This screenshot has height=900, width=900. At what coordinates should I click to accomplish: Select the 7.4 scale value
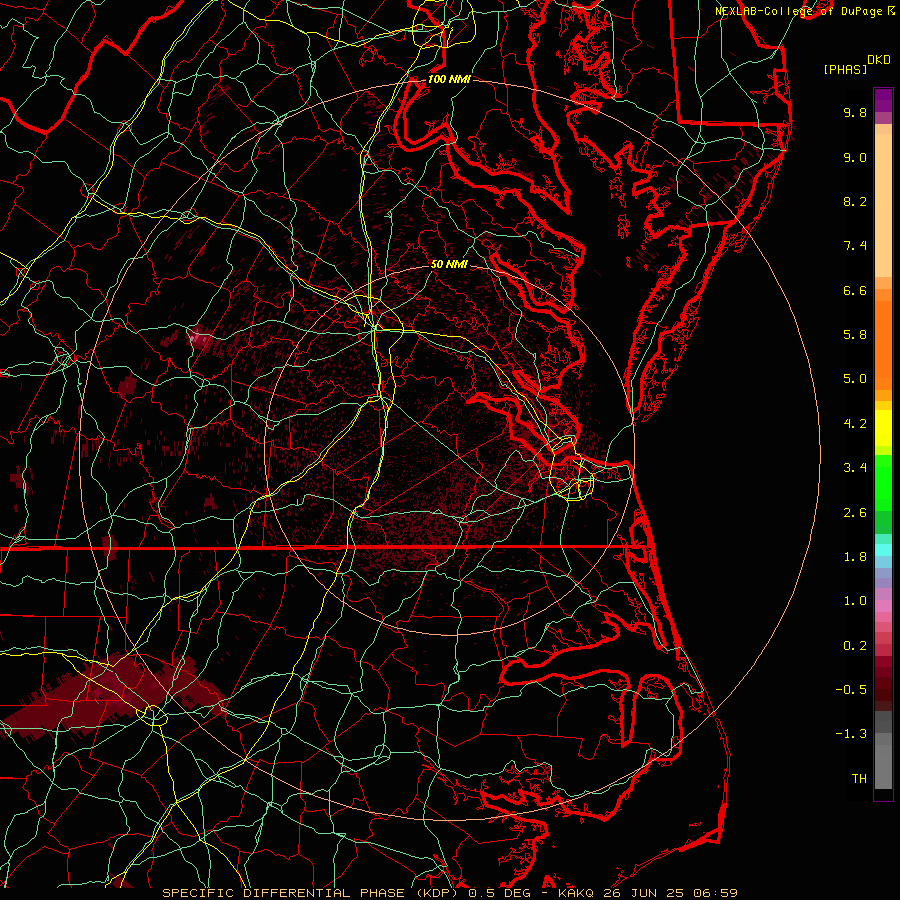(x=855, y=246)
